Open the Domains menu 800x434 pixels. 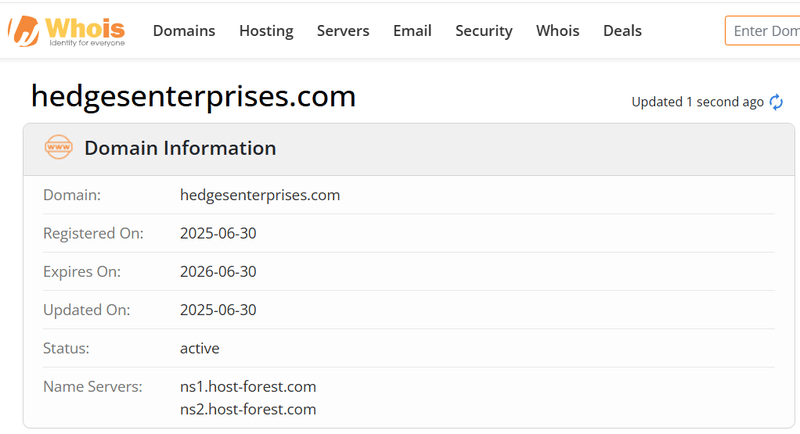point(184,31)
